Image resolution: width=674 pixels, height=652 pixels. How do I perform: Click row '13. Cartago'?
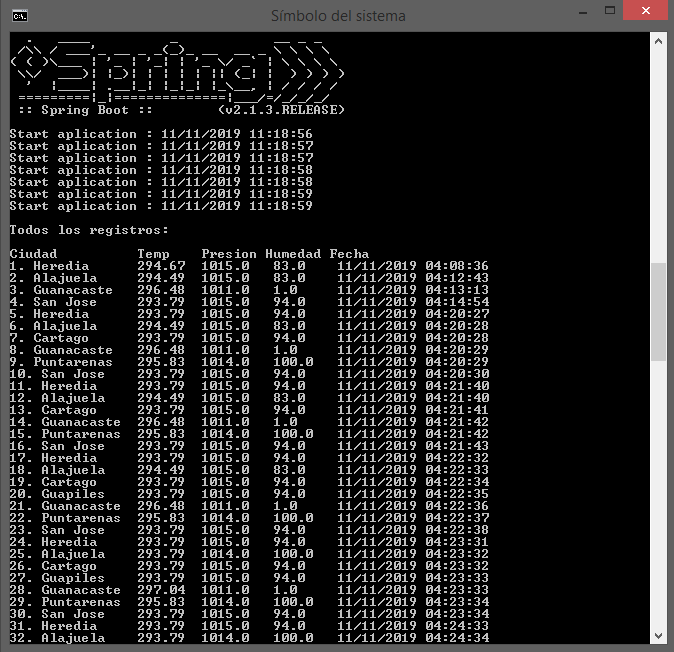click(x=249, y=410)
